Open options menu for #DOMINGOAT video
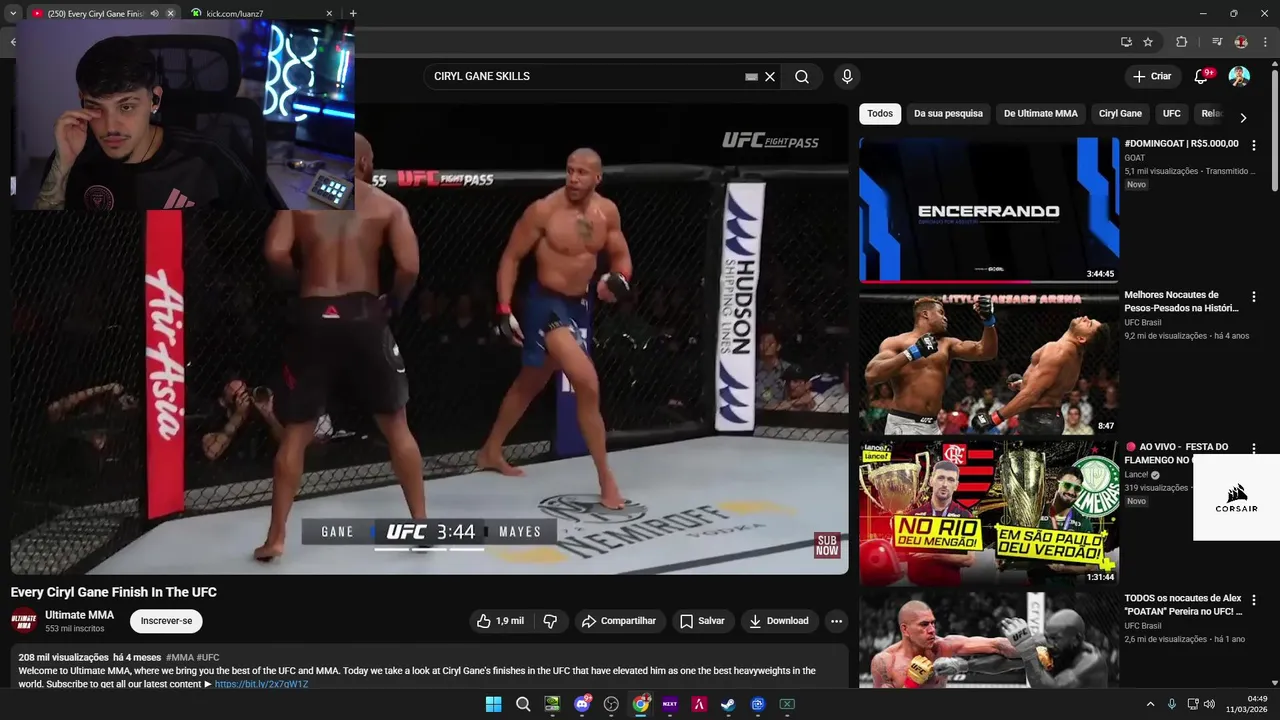The image size is (1280, 720). coord(1254,145)
